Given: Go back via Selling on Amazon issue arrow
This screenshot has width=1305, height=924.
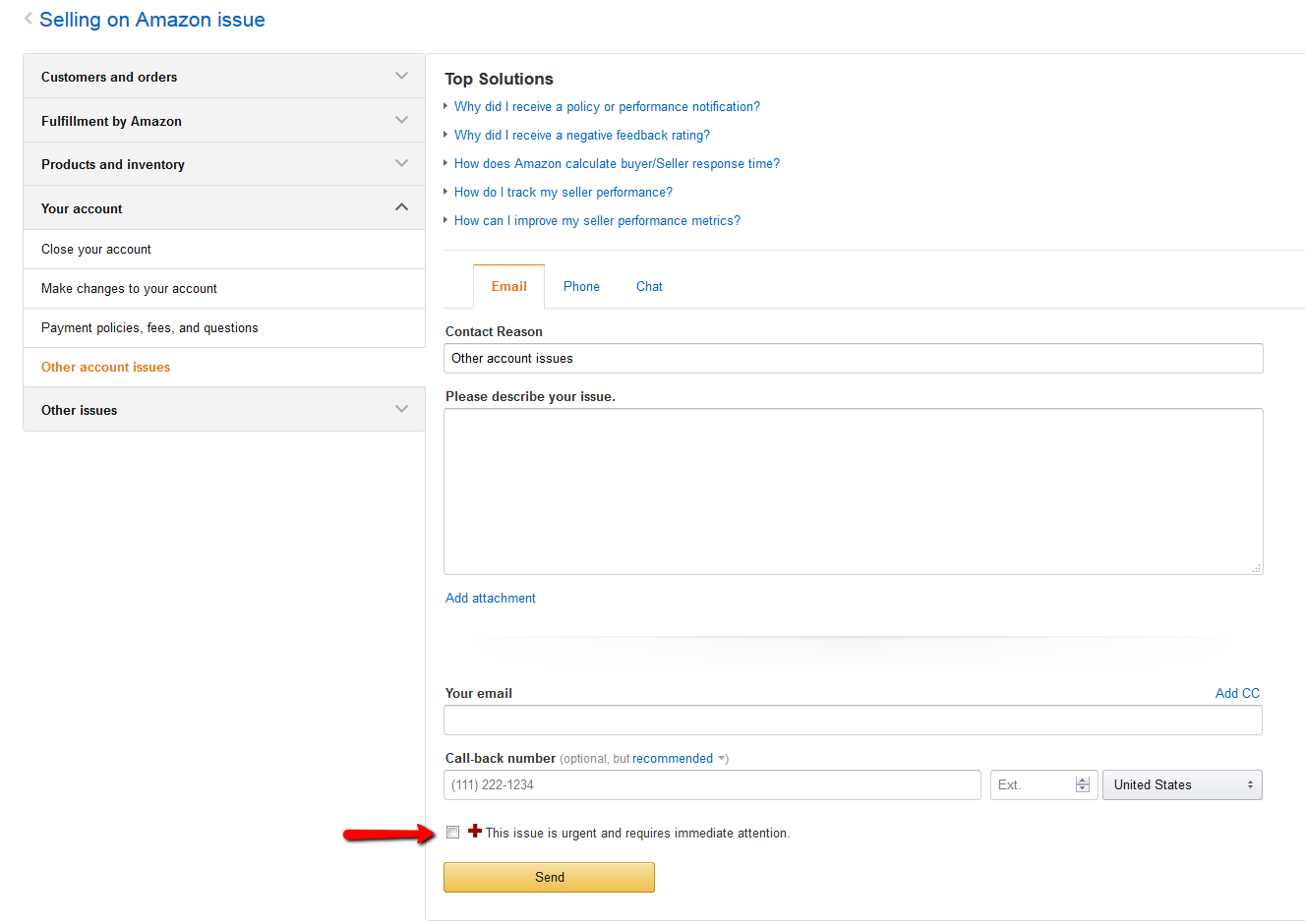Looking at the screenshot, I should tap(29, 19).
